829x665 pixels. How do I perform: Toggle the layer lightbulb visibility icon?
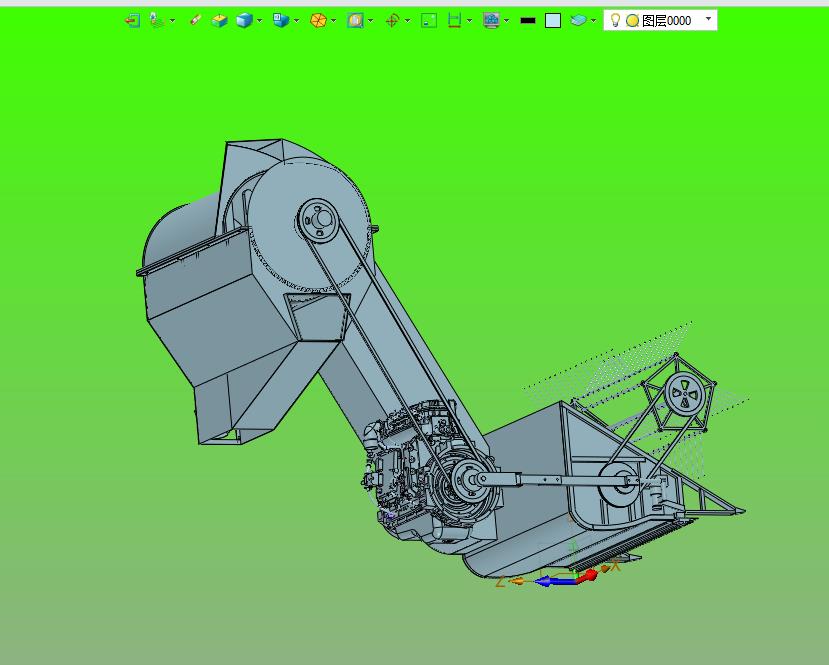pyautogui.click(x=615, y=21)
